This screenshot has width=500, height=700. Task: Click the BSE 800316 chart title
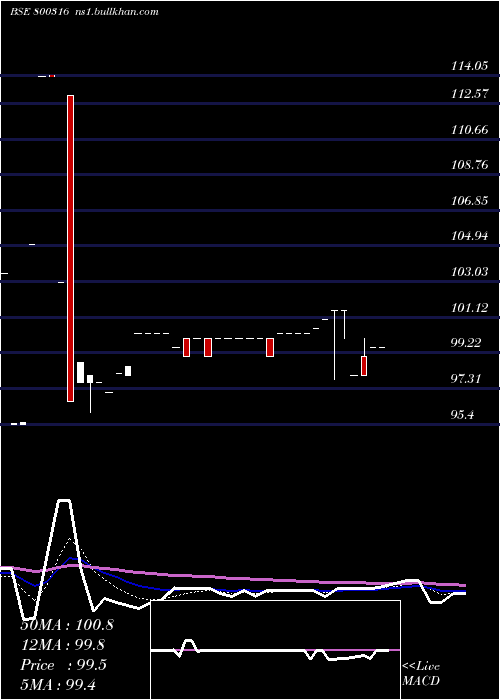pos(39,12)
